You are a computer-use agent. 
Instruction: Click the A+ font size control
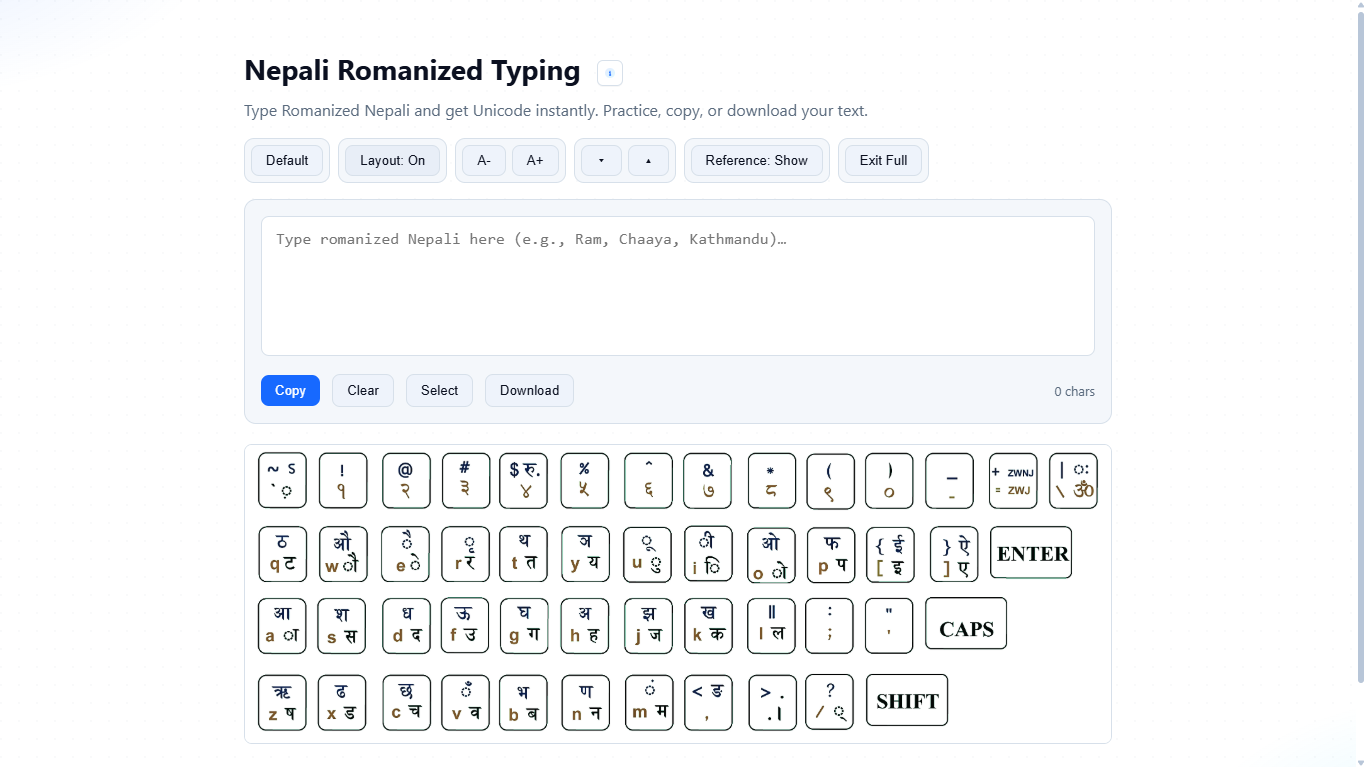[536, 160]
